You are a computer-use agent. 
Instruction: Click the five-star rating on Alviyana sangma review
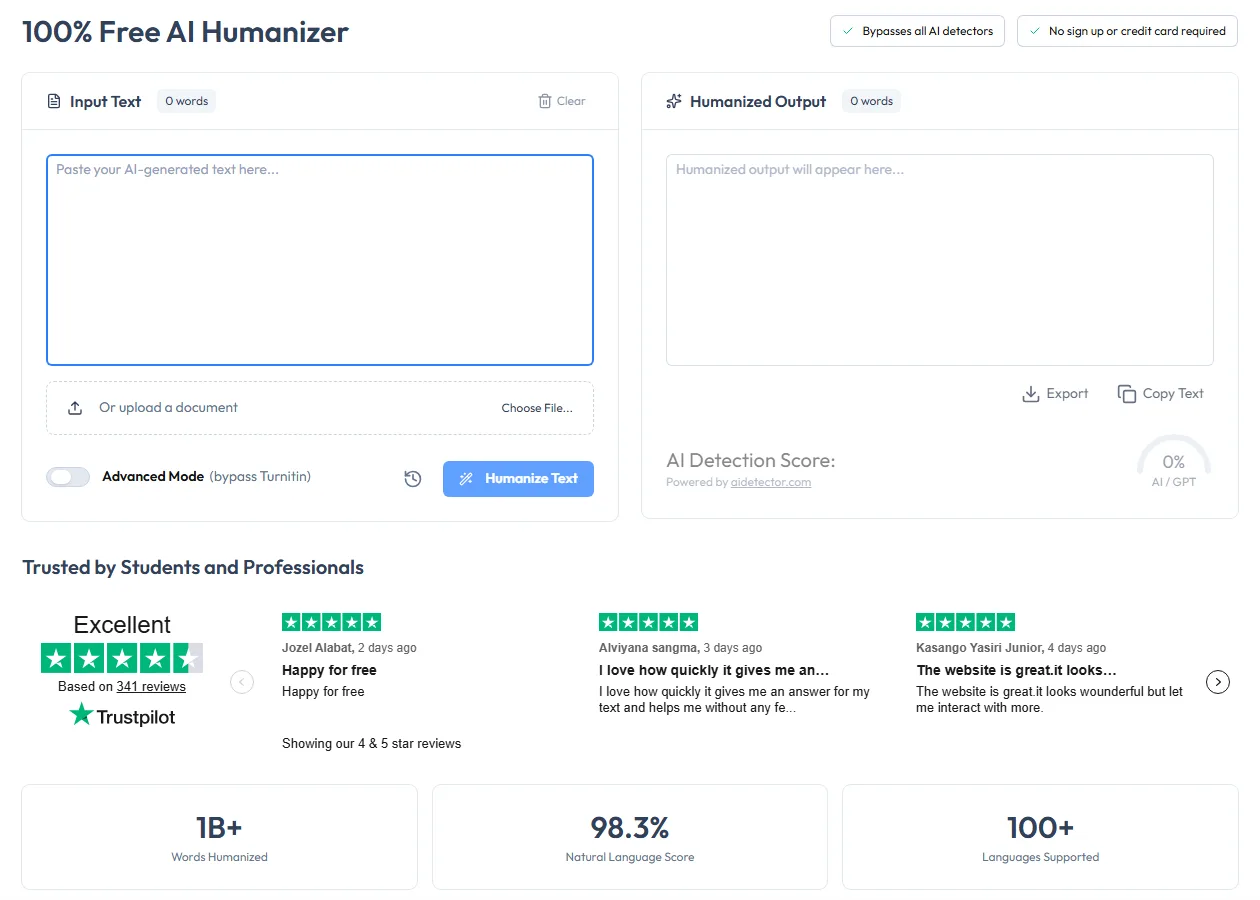tap(648, 622)
